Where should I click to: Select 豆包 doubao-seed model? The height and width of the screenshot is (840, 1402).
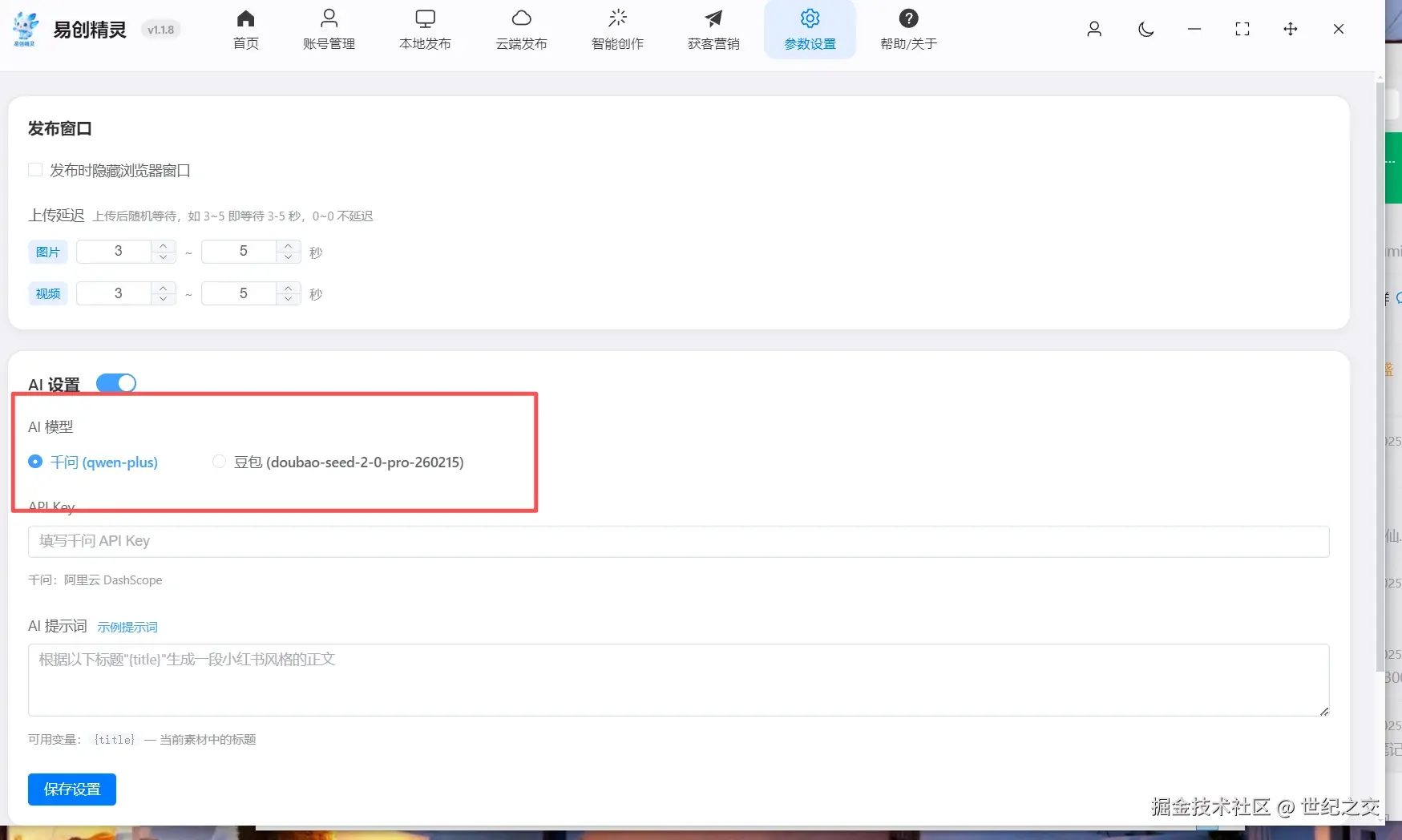[338, 462]
